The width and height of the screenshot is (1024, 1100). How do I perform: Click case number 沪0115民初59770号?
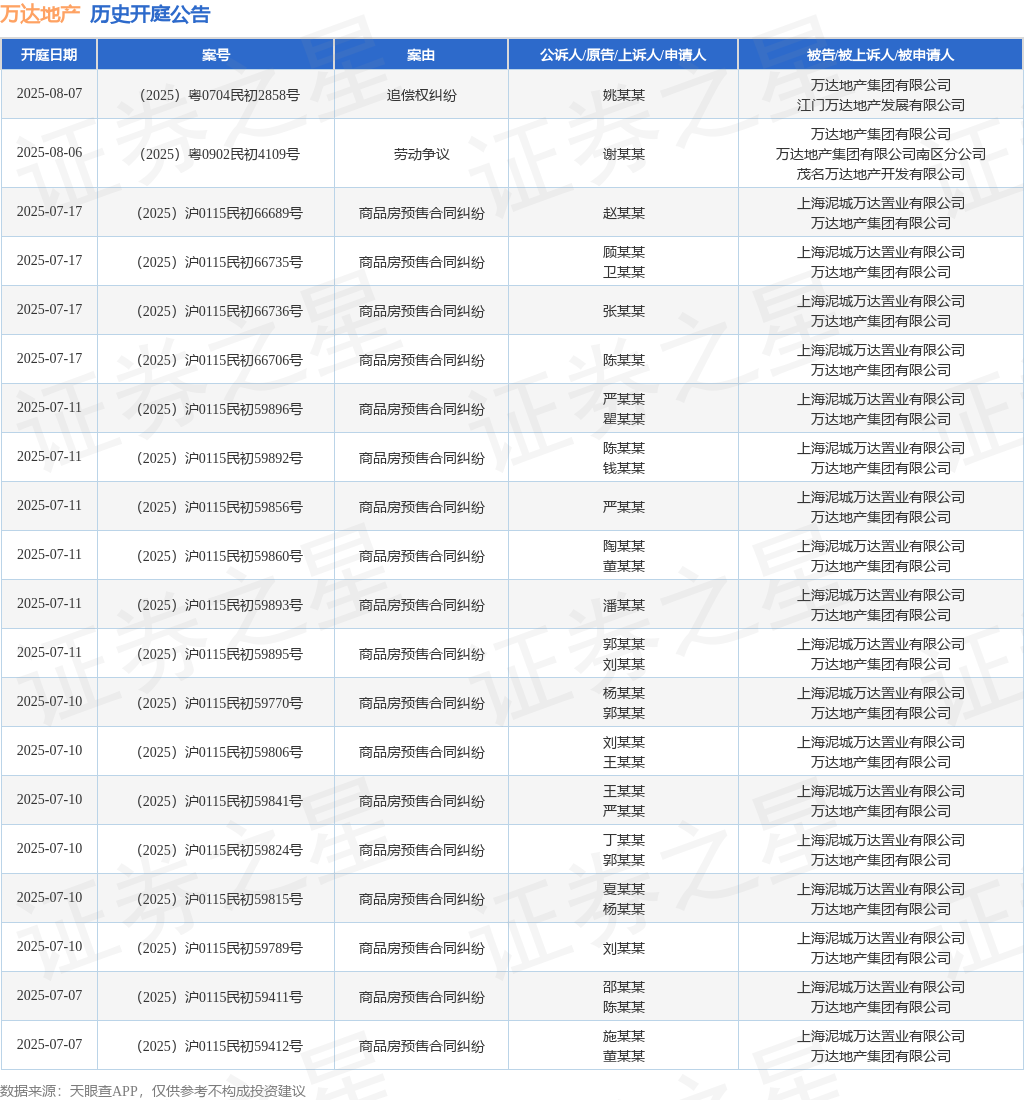coord(220,704)
